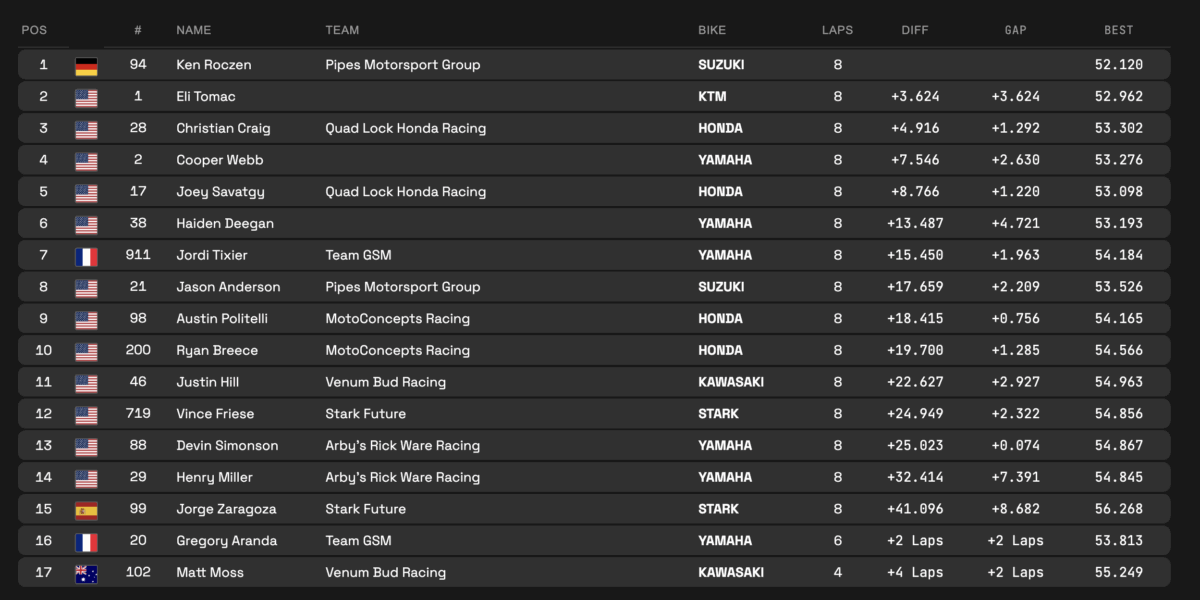The image size is (1200, 600).
Task: Click the Spanish flag beside Jorge Zaragoza
Action: (86, 510)
